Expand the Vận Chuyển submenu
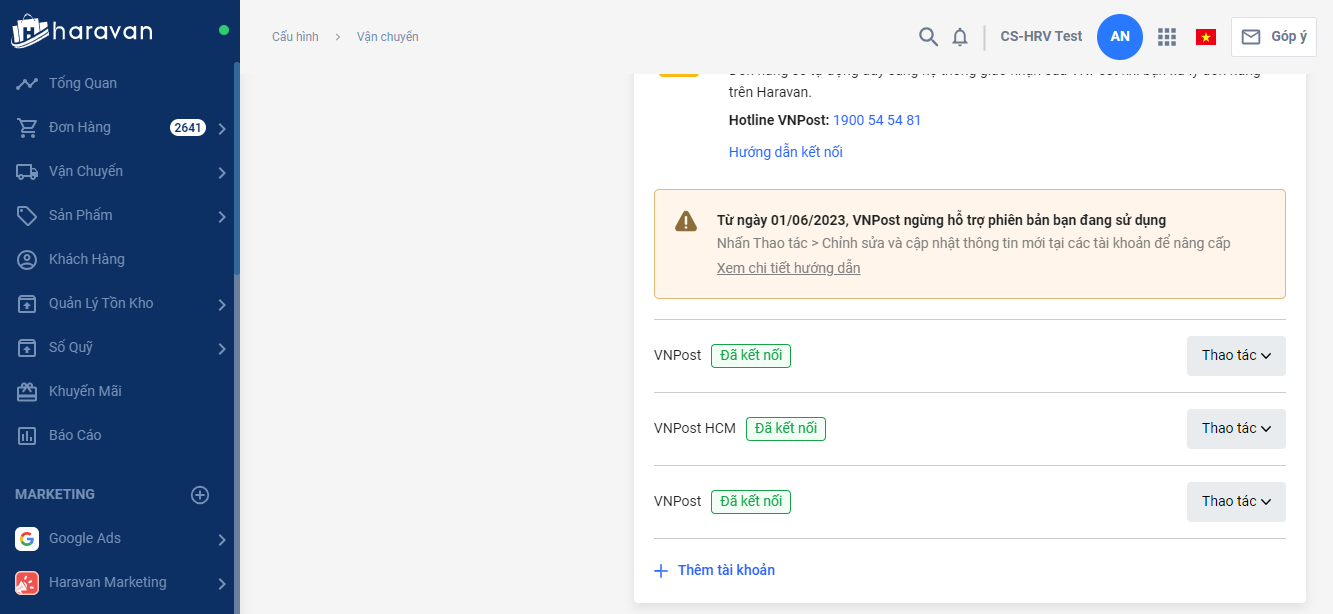Image resolution: width=1333 pixels, height=614 pixels. [x=222, y=172]
